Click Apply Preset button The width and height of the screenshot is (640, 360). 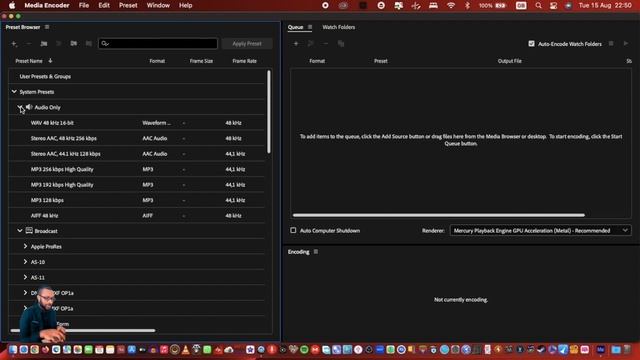tap(247, 44)
